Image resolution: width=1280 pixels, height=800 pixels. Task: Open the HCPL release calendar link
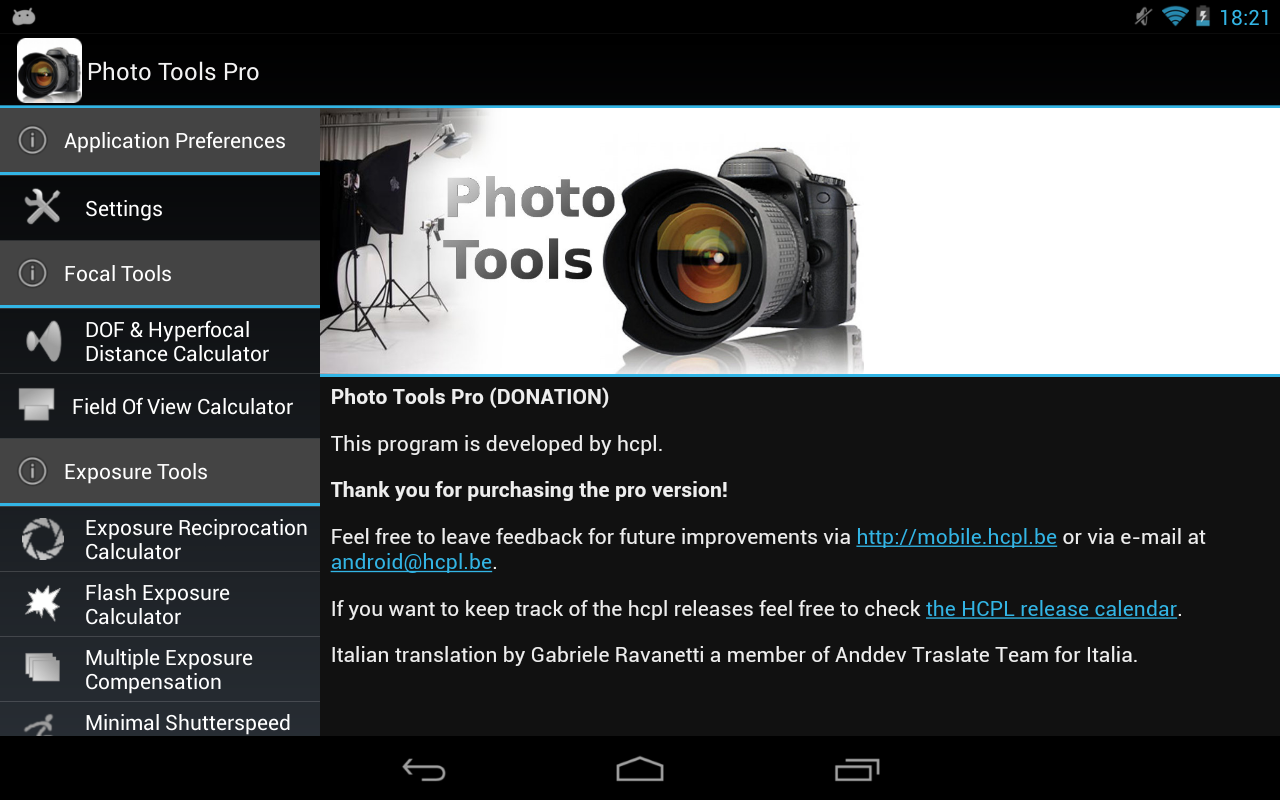pyautogui.click(x=1050, y=609)
